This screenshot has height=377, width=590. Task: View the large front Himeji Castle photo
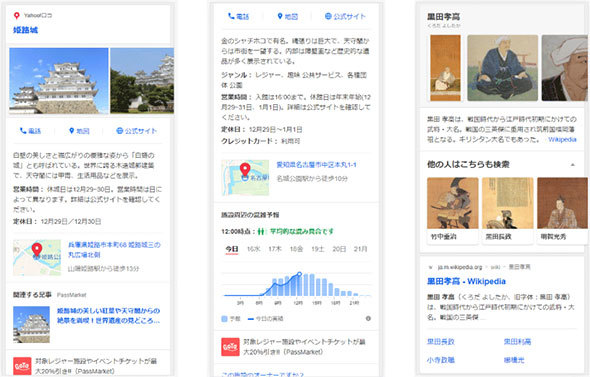tap(59, 81)
